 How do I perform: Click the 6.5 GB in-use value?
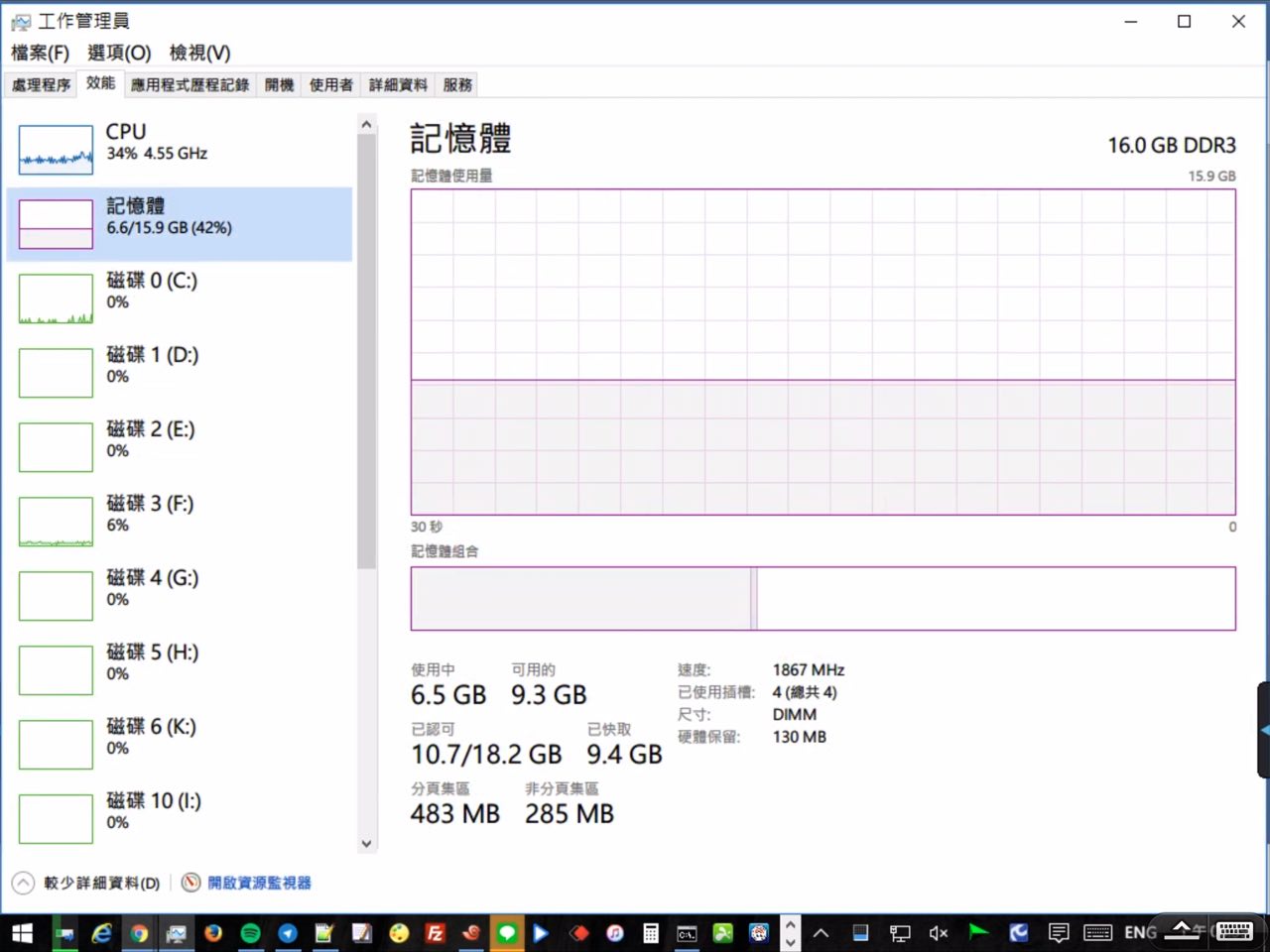(448, 695)
